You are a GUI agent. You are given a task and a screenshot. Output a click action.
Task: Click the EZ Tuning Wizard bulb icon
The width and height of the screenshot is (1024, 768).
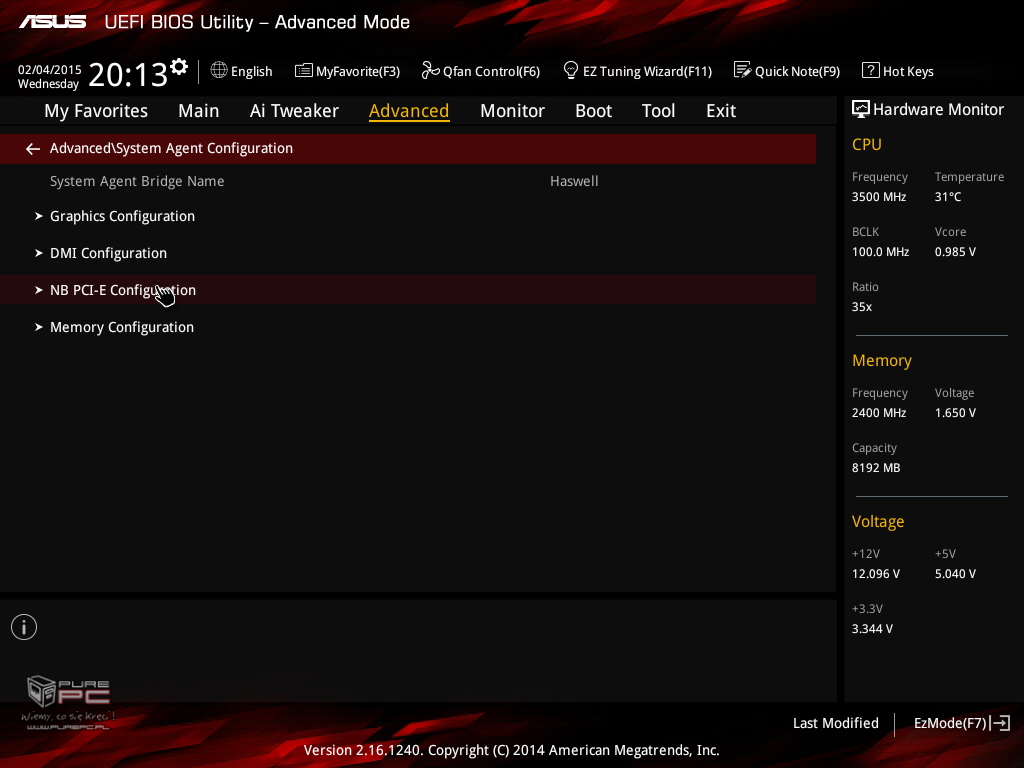coord(571,70)
